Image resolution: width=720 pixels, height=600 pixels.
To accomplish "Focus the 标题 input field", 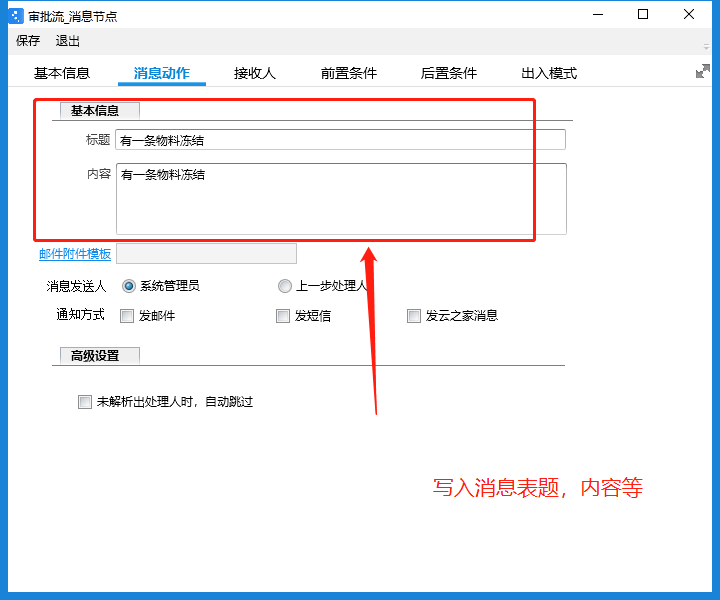I will 340,140.
